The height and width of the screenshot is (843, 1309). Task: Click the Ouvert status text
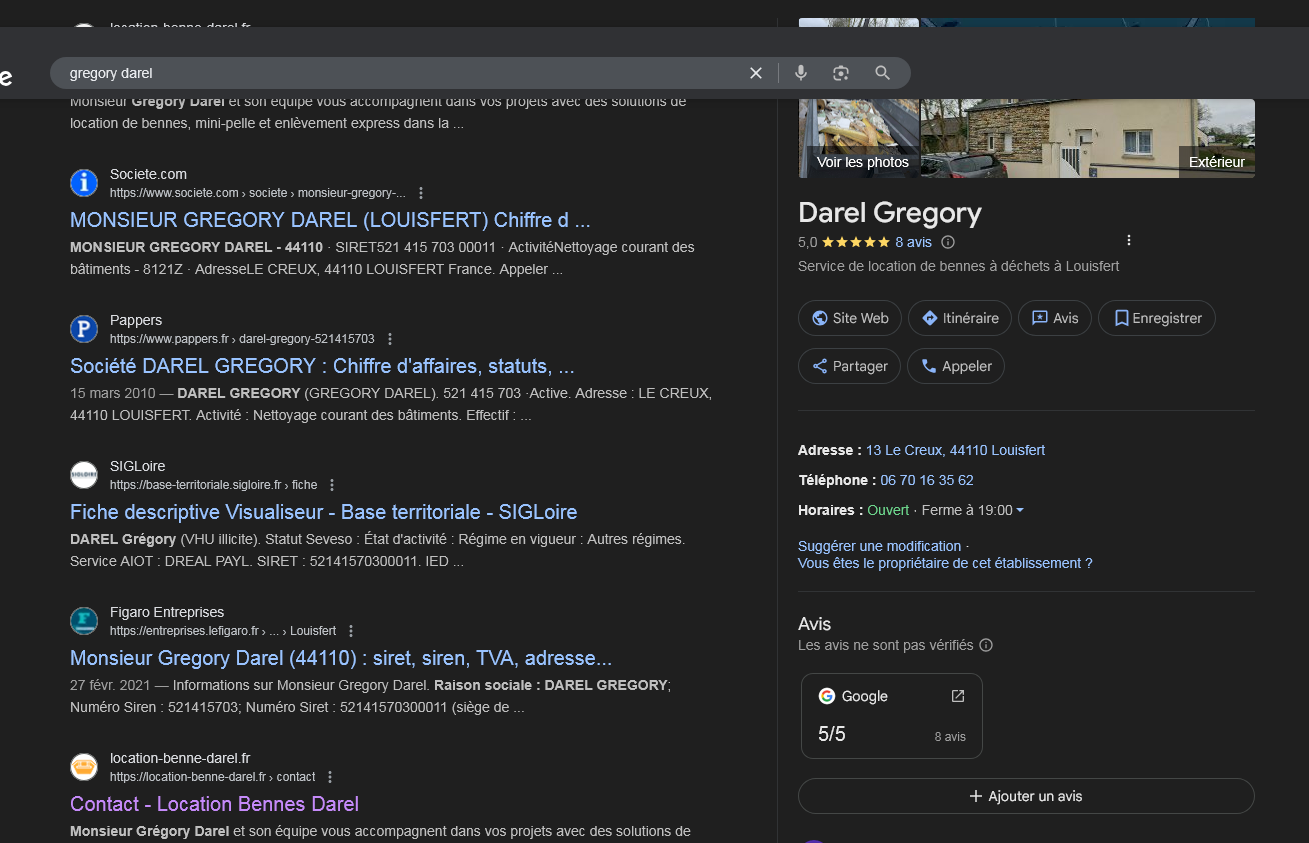coord(888,510)
